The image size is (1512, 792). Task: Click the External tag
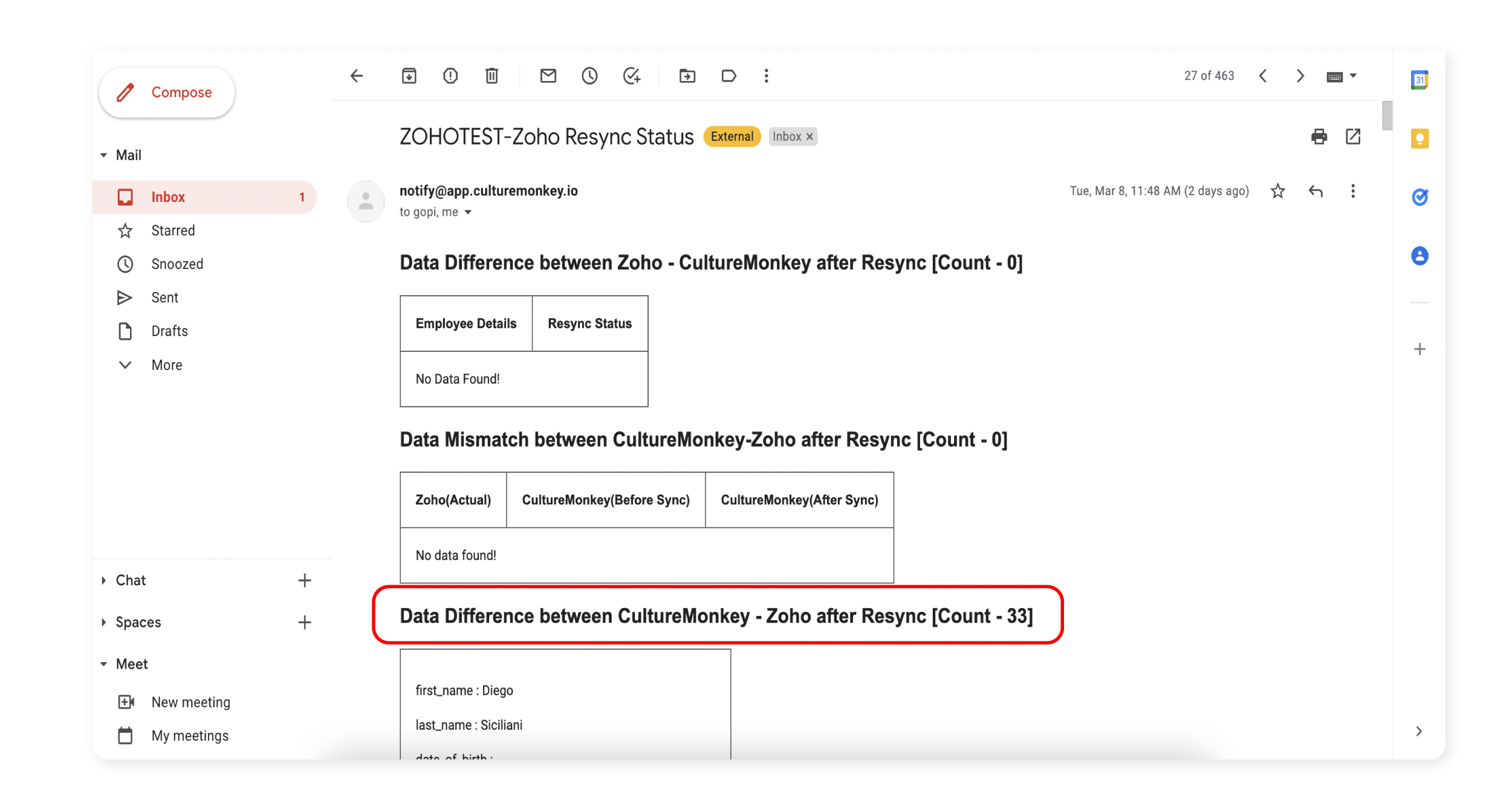tap(732, 137)
